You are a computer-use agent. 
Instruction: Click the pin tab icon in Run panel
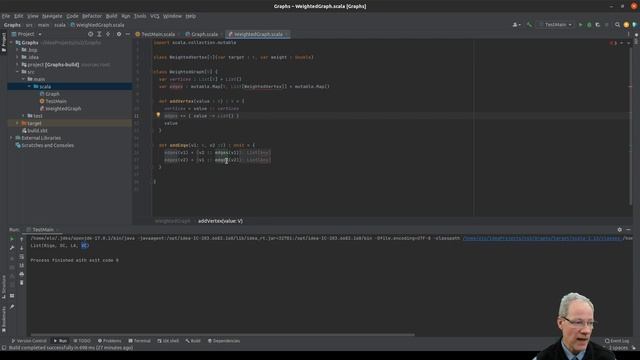click(x=12, y=307)
